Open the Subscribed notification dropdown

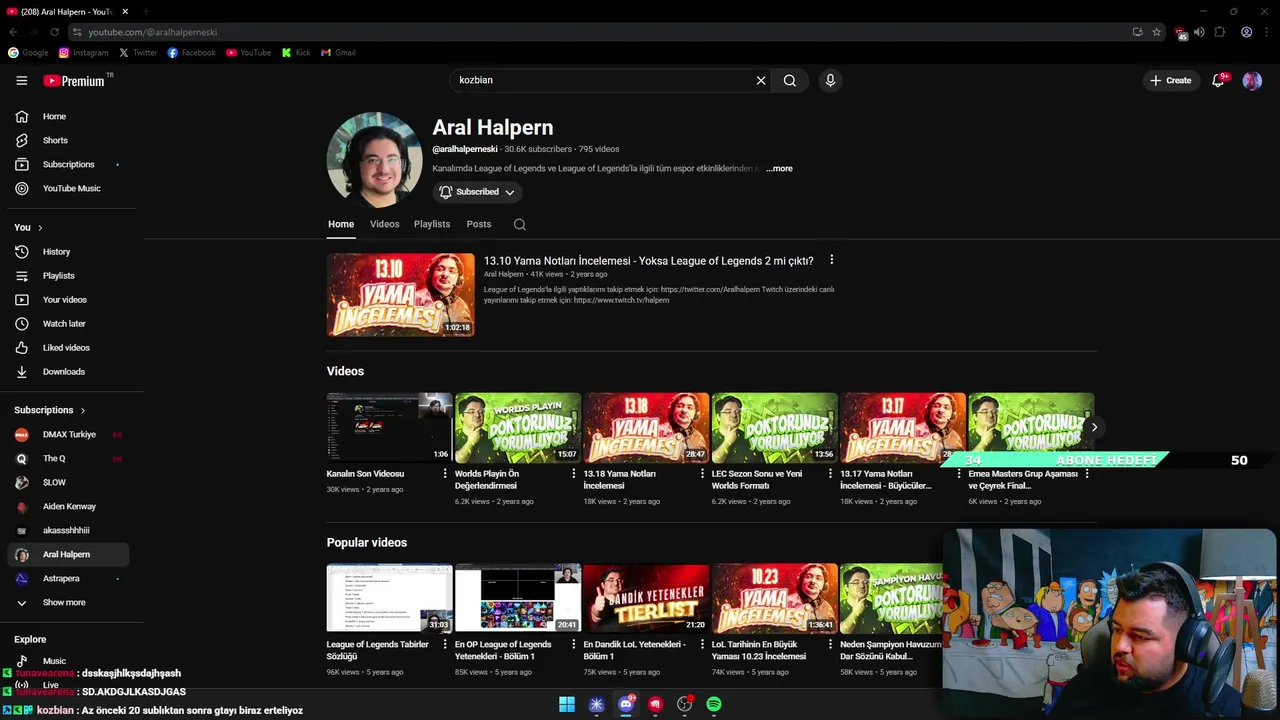478,192
